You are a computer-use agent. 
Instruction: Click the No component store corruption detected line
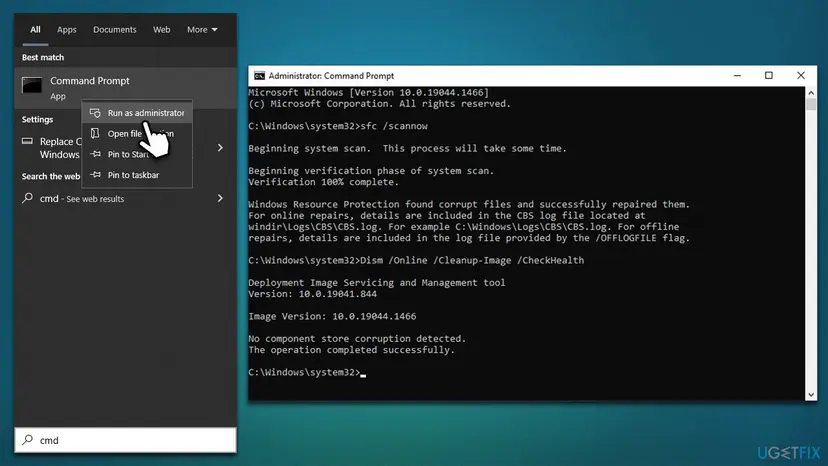click(357, 339)
